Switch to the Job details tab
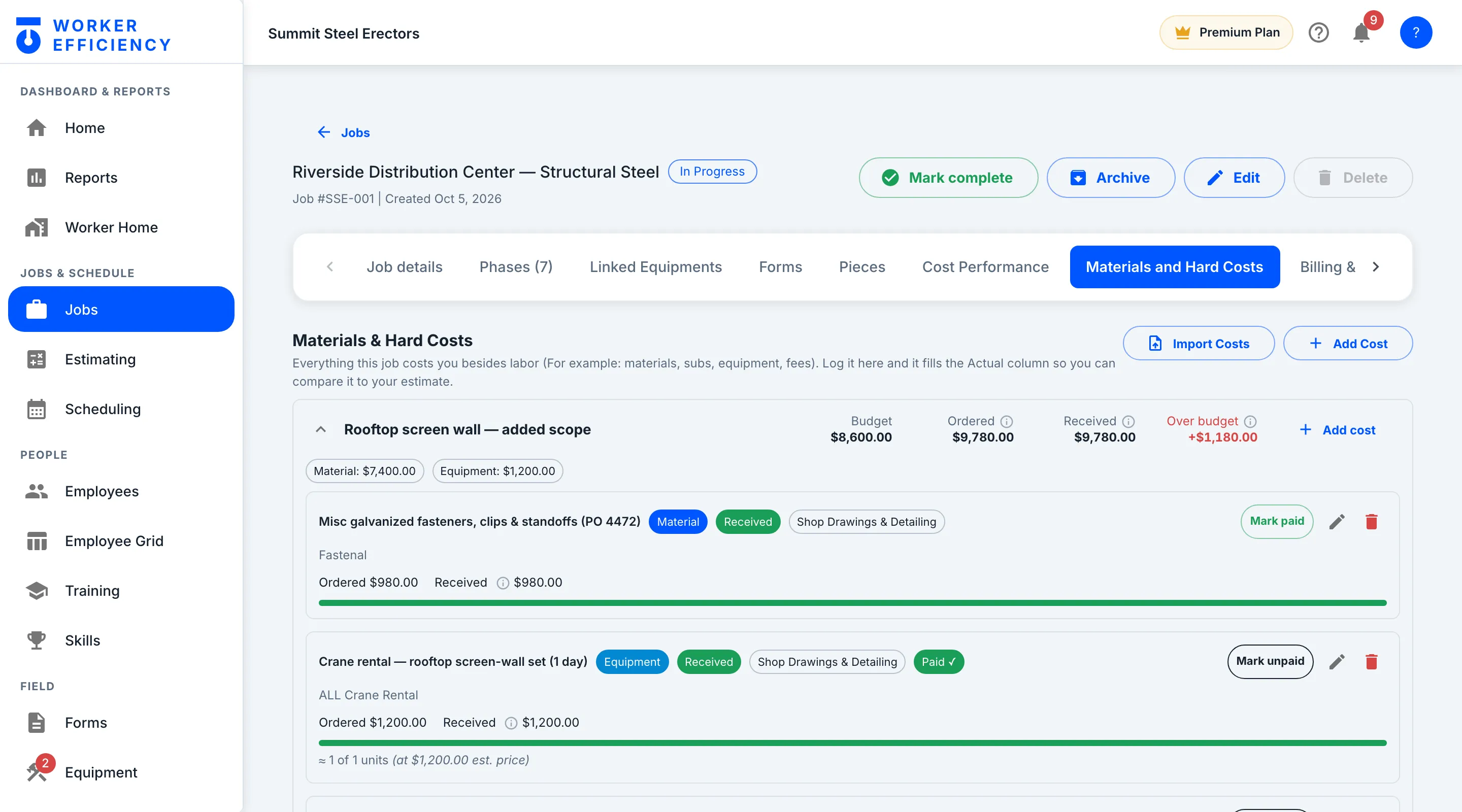1462x812 pixels. [x=404, y=267]
